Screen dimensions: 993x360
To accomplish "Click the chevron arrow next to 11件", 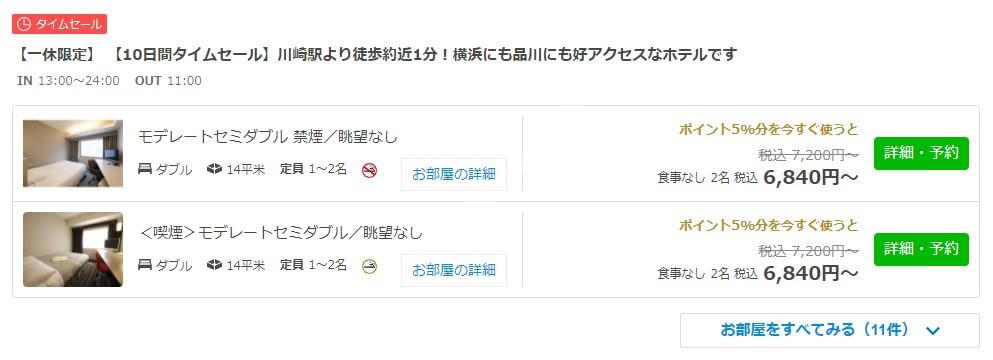I will click(933, 330).
